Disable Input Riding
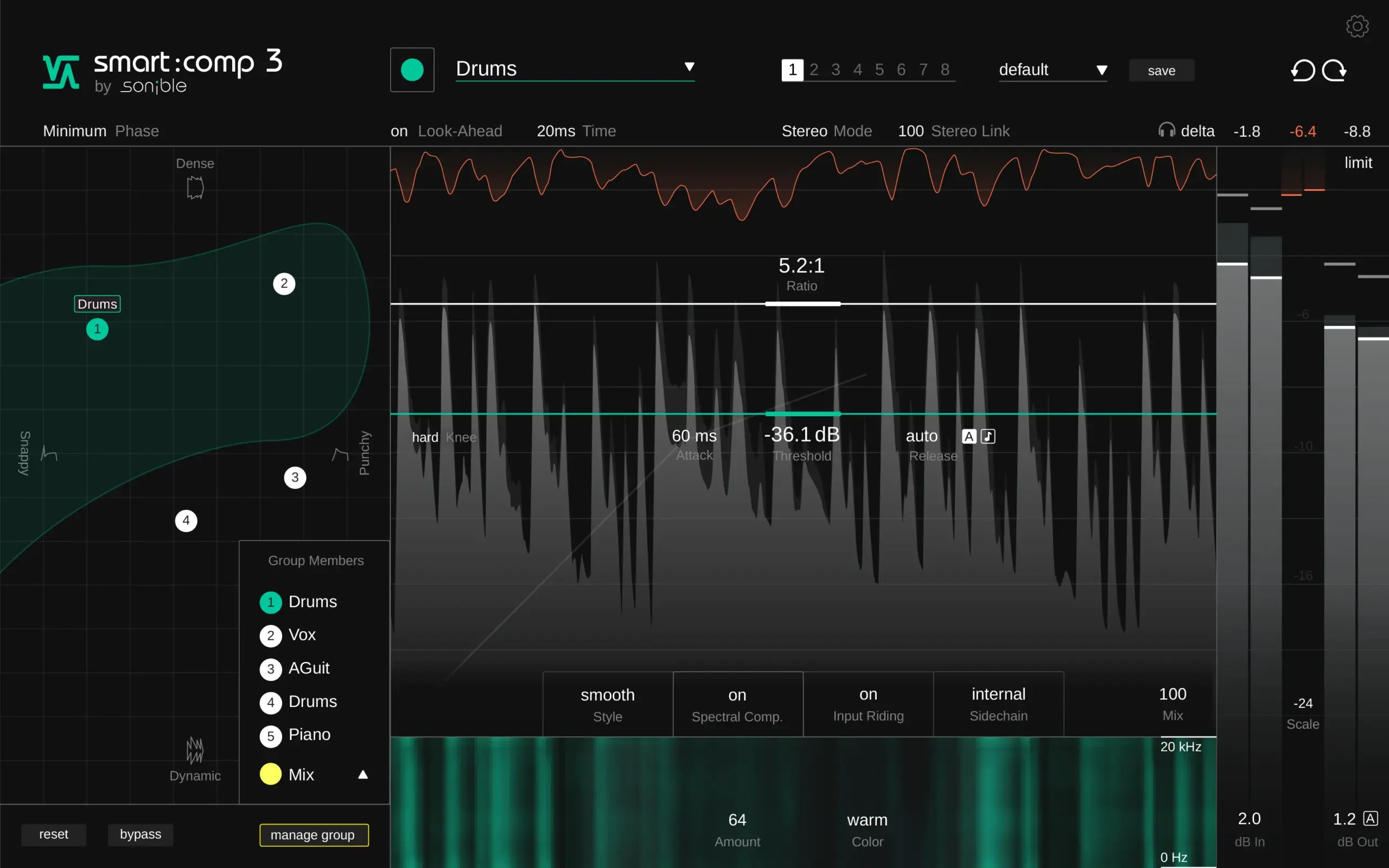Viewport: 1389px width, 868px height. point(868,694)
